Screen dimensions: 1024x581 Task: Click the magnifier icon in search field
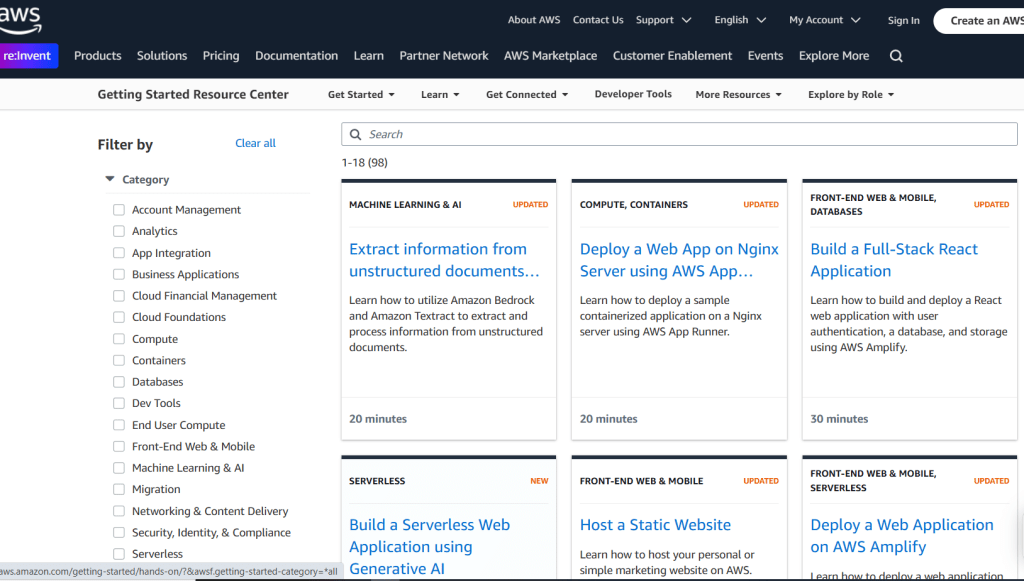[x=356, y=134]
